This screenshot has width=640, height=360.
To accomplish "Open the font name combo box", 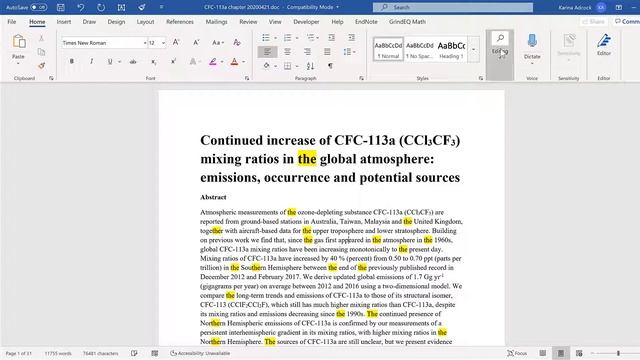I will coord(104,42).
